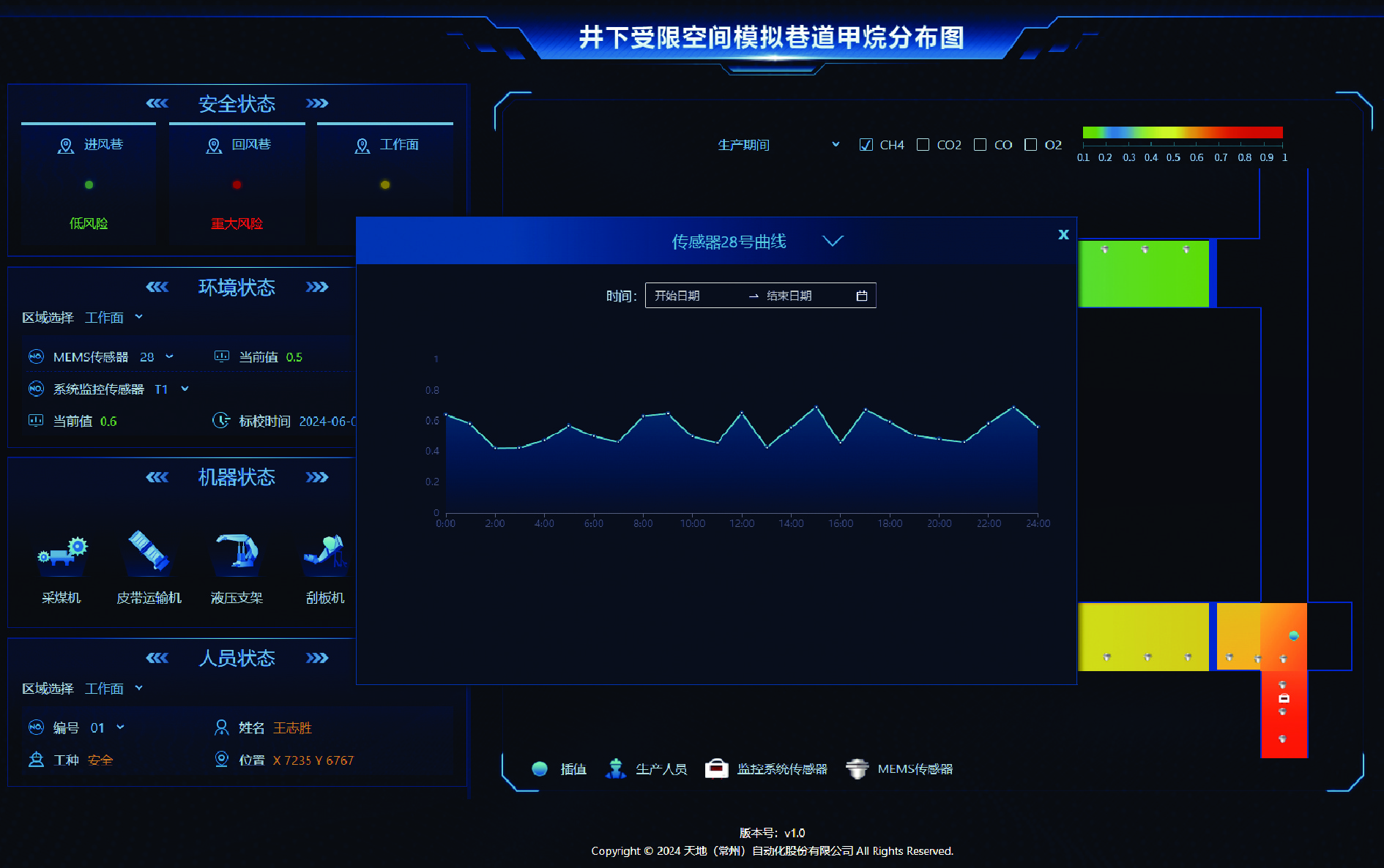The width and height of the screenshot is (1384, 868).
Task: Click right arrows next to 安全状态 header
Action: [317, 103]
